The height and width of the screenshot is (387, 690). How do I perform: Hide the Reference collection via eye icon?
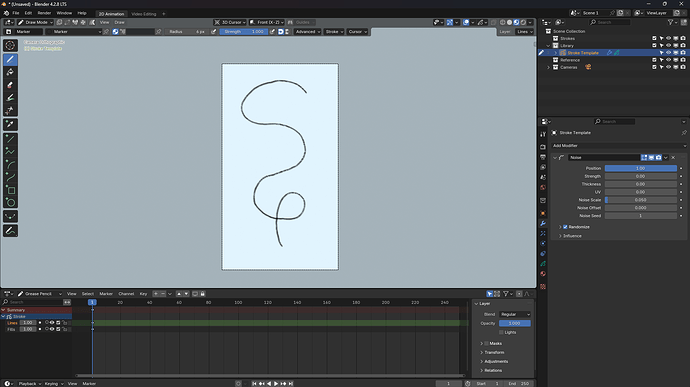click(x=668, y=60)
